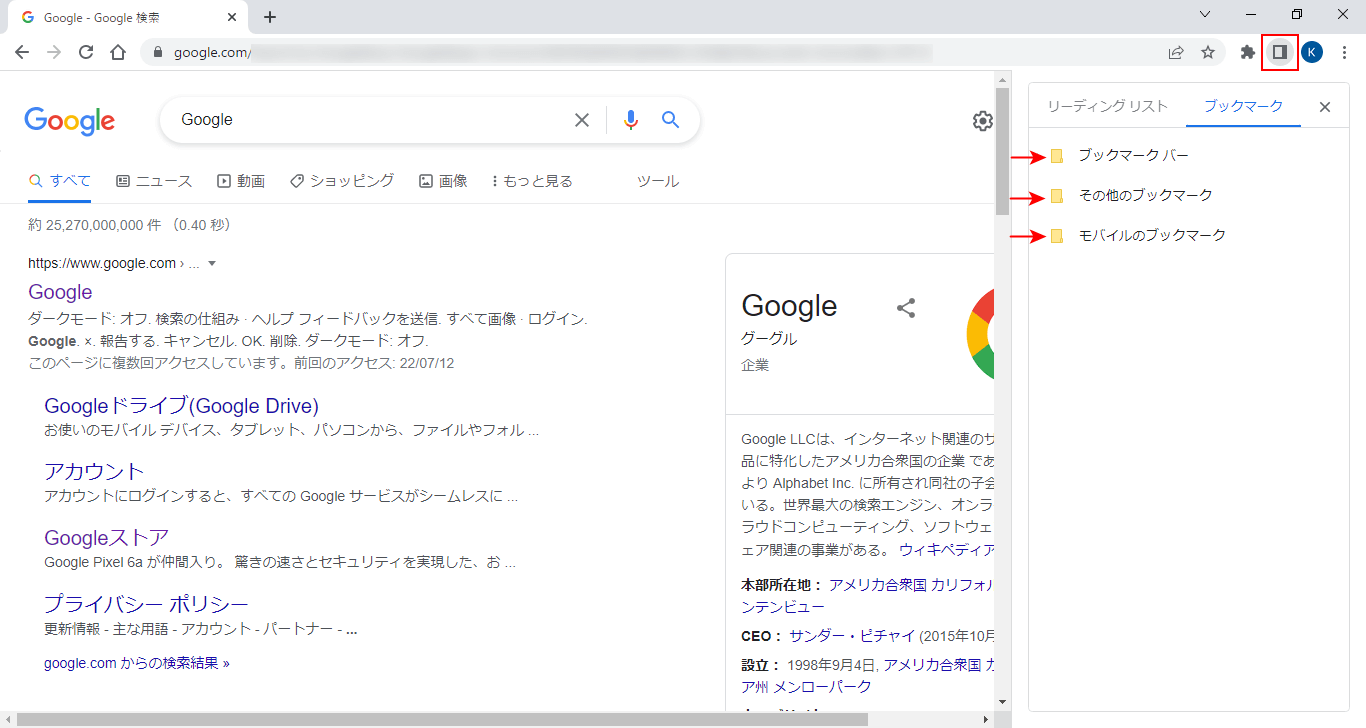Open Google settings gear icon
This screenshot has width=1366, height=728.
983,121
